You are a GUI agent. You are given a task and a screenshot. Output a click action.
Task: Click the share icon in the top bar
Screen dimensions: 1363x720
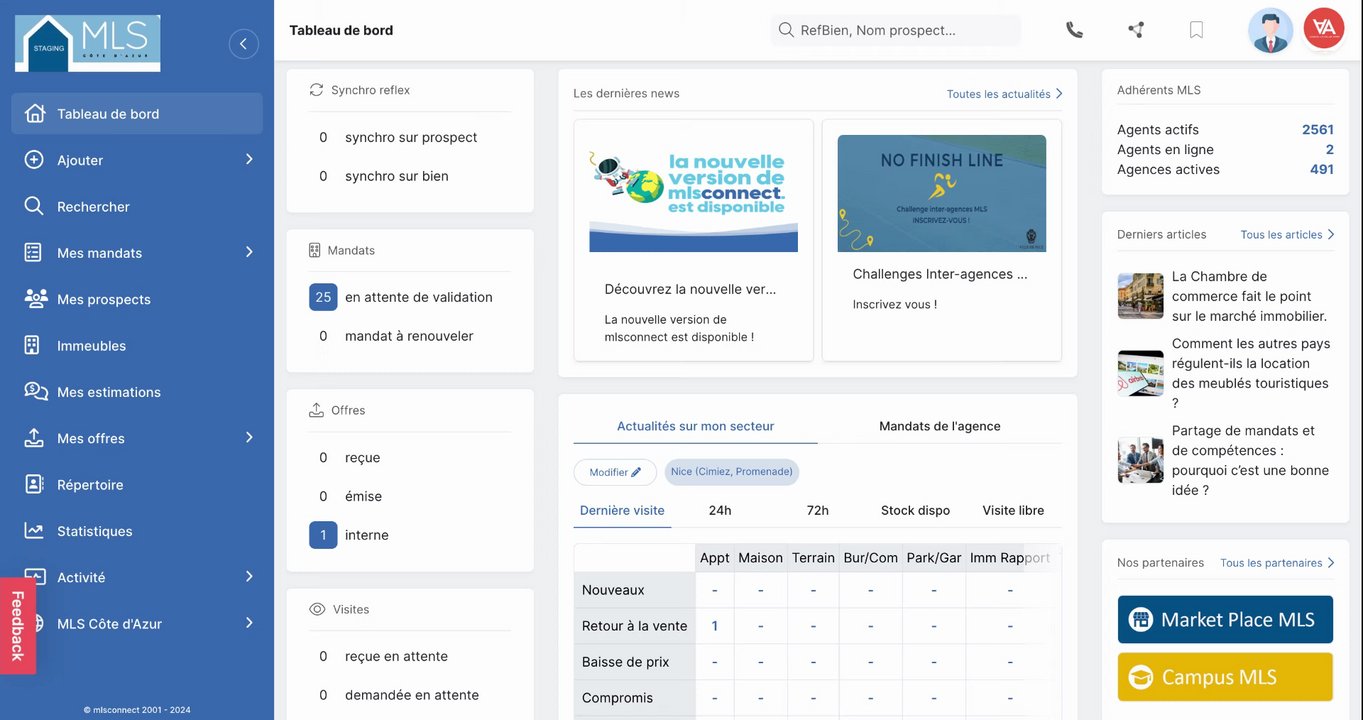(x=1136, y=30)
